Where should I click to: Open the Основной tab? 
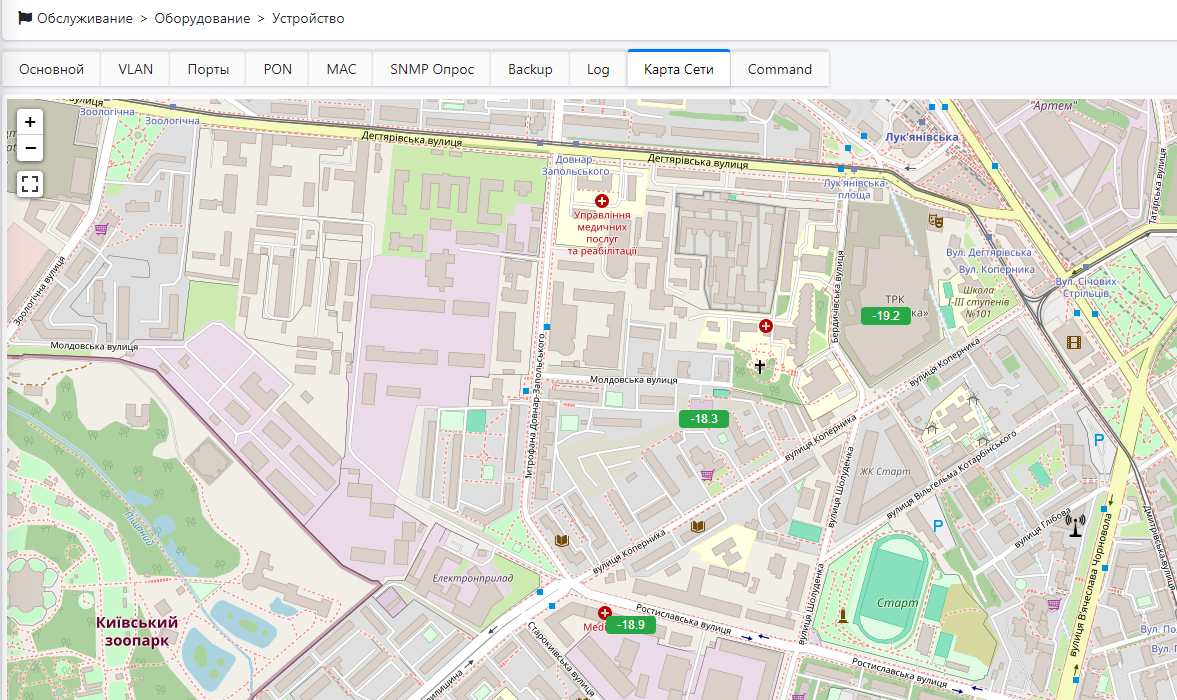point(52,69)
